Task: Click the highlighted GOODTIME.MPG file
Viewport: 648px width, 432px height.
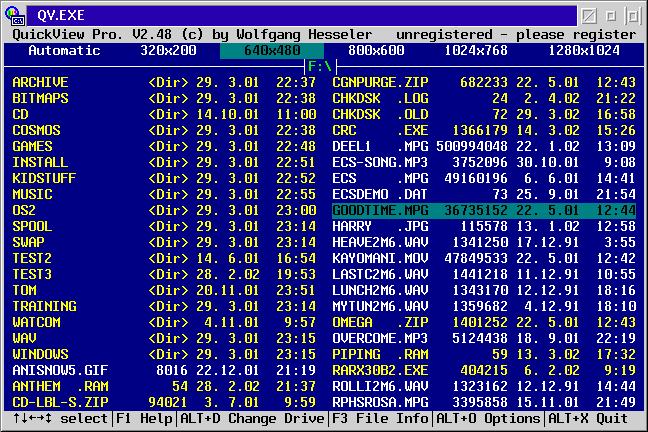Action: pyautogui.click(x=484, y=210)
